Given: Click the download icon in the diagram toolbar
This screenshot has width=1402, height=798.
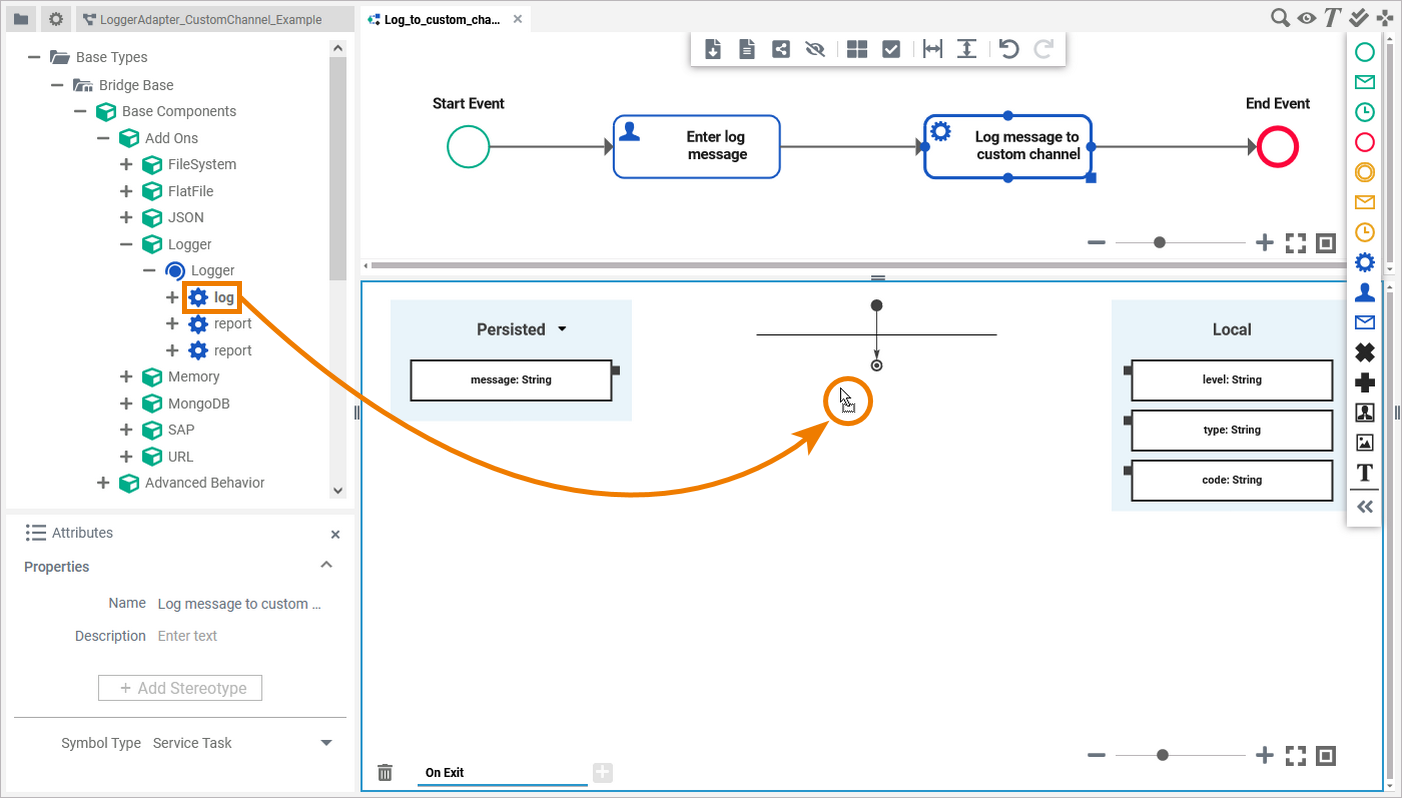Looking at the screenshot, I should tap(713, 49).
